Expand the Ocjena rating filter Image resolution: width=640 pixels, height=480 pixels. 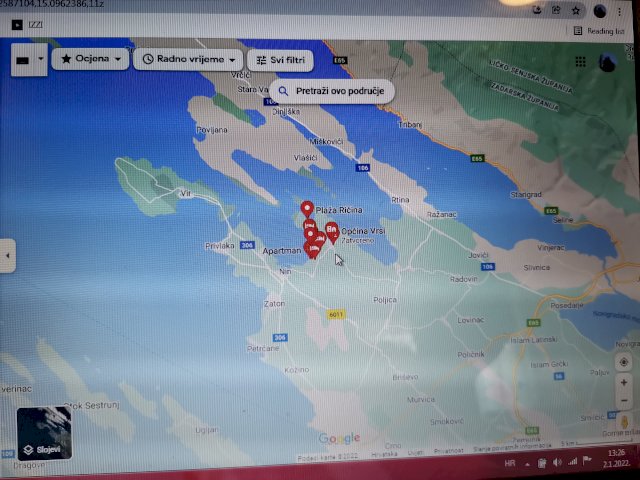point(91,59)
